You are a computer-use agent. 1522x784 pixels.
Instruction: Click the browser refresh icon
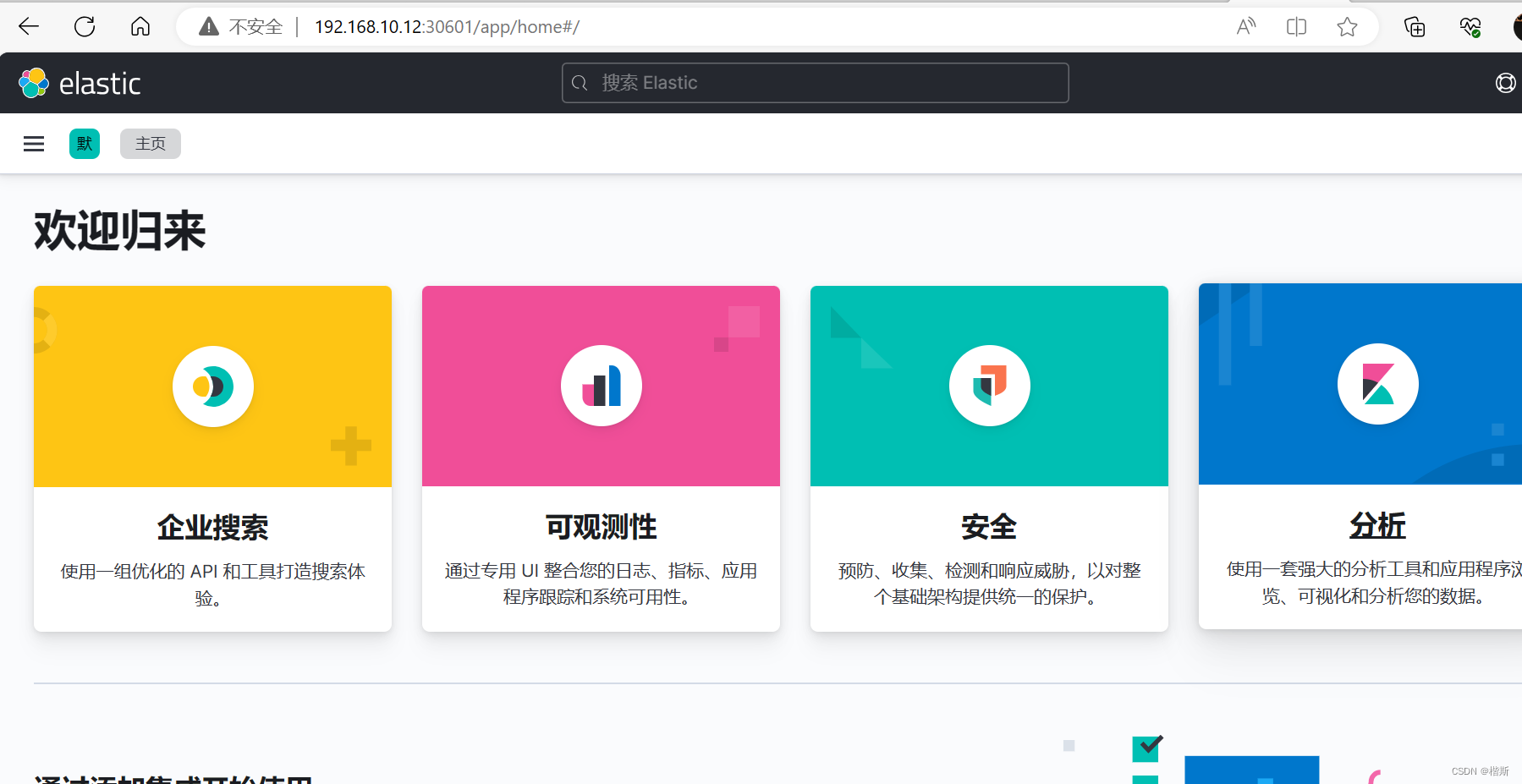tap(84, 26)
